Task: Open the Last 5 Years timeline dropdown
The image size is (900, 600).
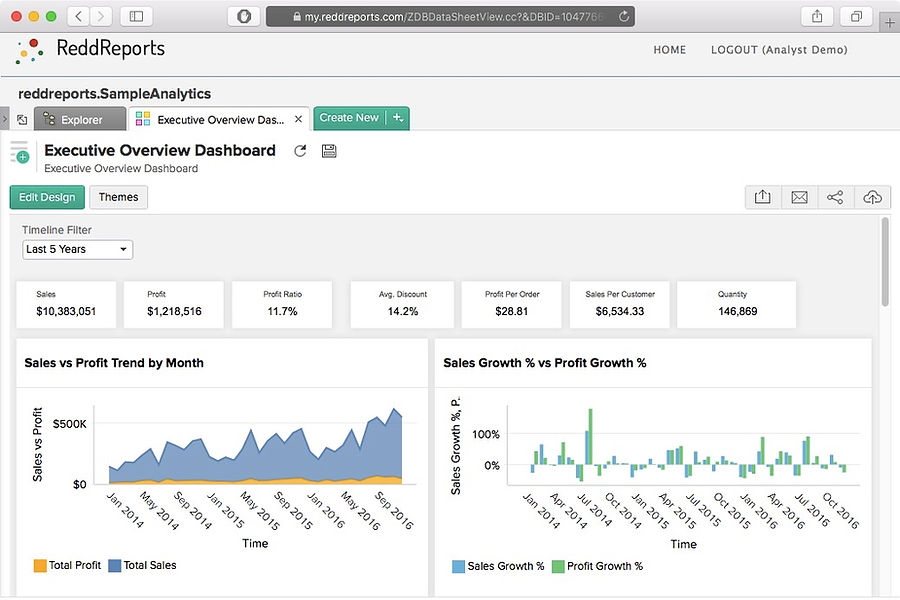Action: [x=77, y=249]
